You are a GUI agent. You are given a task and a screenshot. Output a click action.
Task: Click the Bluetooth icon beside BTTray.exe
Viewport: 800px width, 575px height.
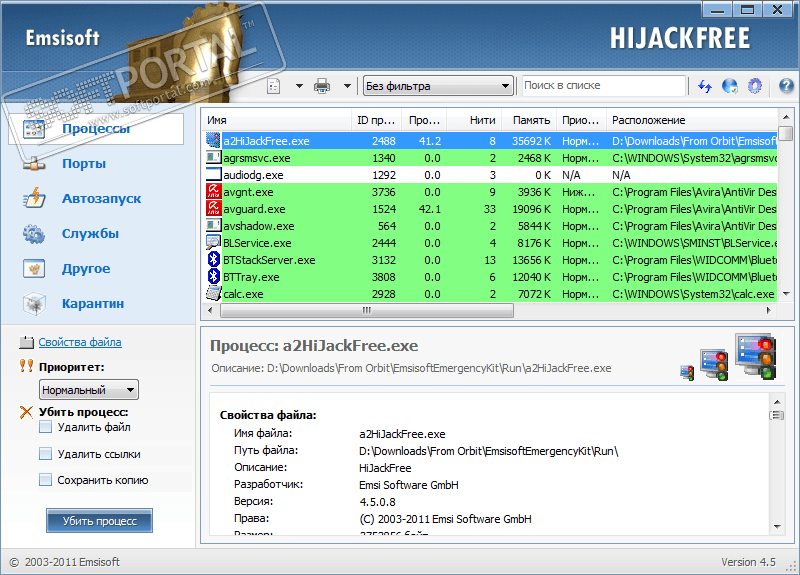(213, 276)
